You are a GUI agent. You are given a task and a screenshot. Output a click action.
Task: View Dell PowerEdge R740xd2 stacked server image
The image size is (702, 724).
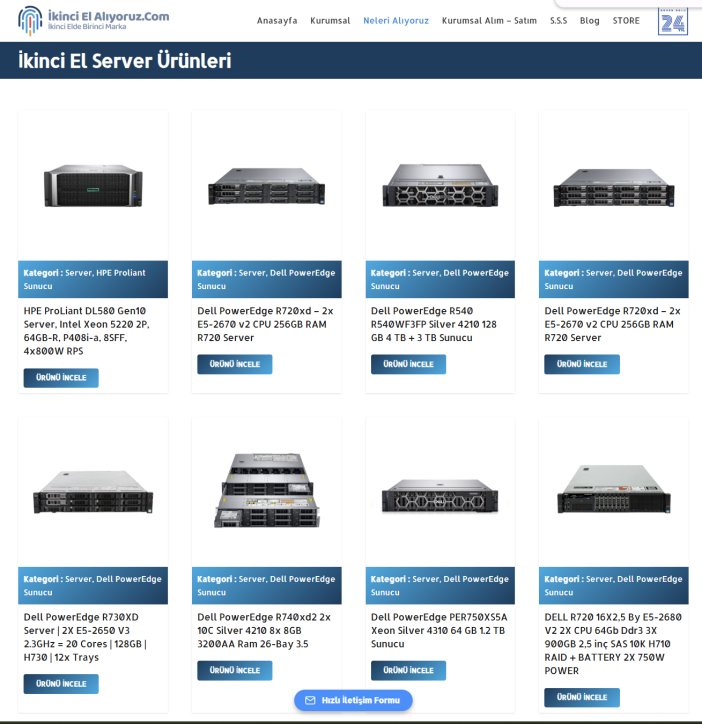(x=266, y=490)
